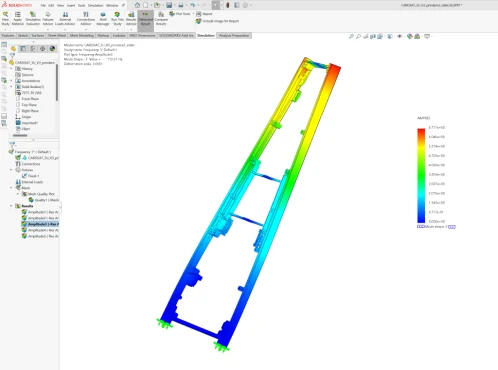Select the Amplitude1 result plot
This screenshot has height=370, width=498.
pyautogui.click(x=40, y=212)
